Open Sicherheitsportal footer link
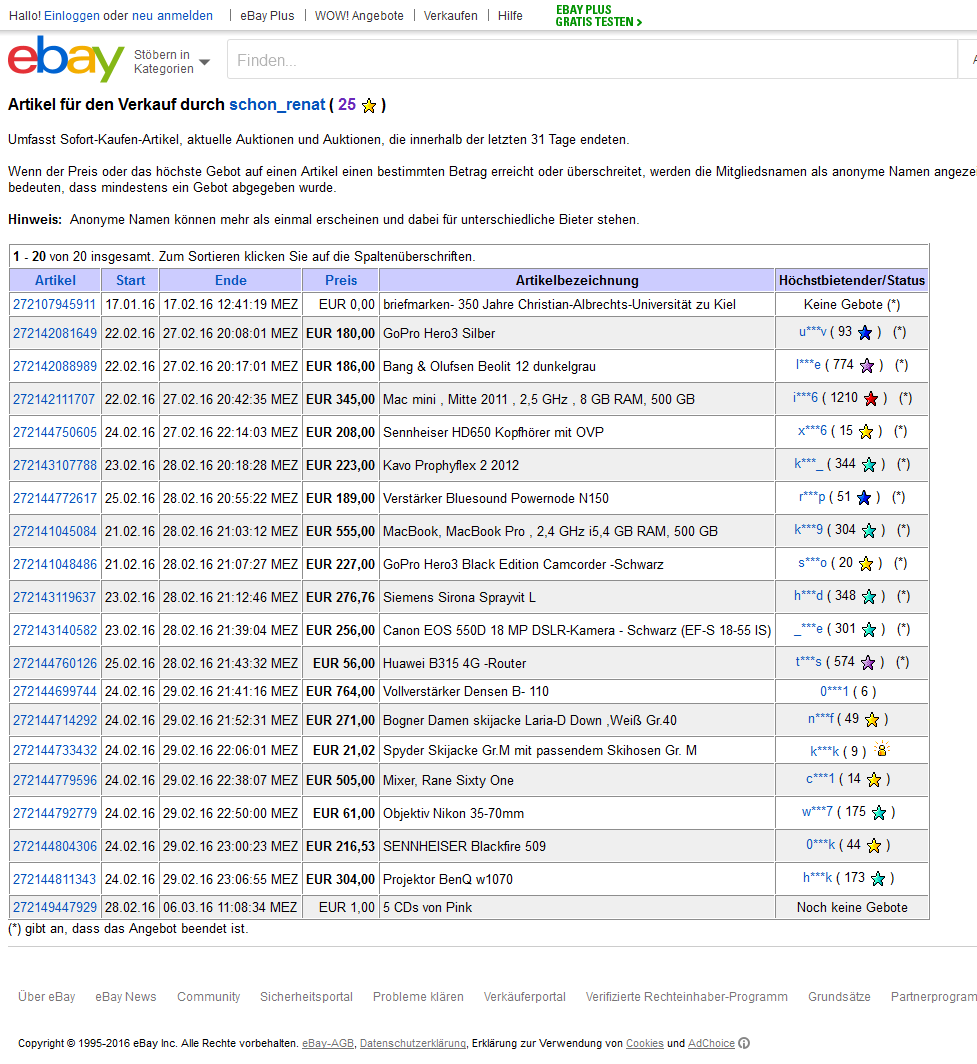The image size is (977, 1064). pyautogui.click(x=306, y=997)
